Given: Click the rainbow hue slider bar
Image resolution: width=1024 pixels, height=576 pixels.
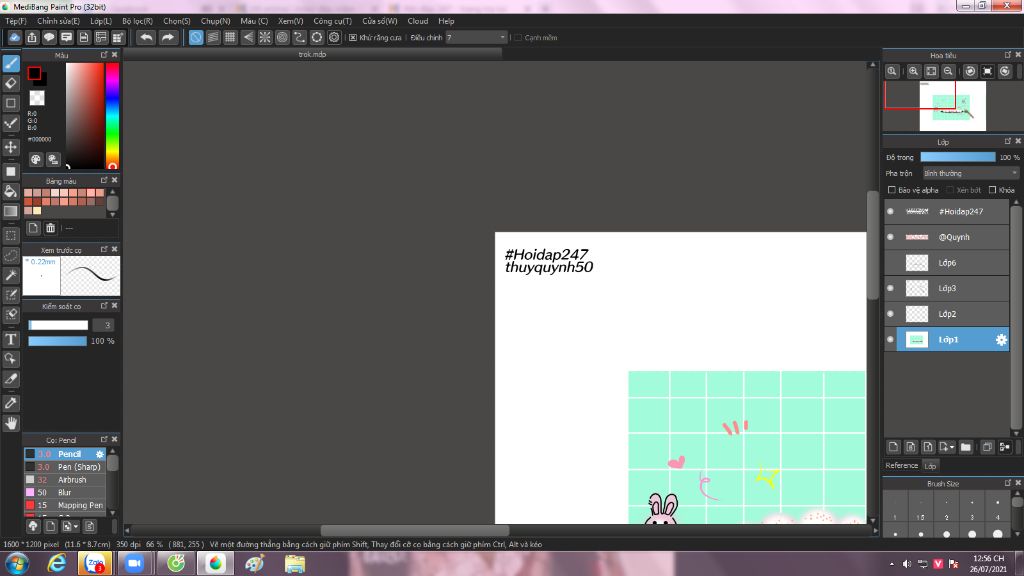Looking at the screenshot, I should [x=112, y=115].
